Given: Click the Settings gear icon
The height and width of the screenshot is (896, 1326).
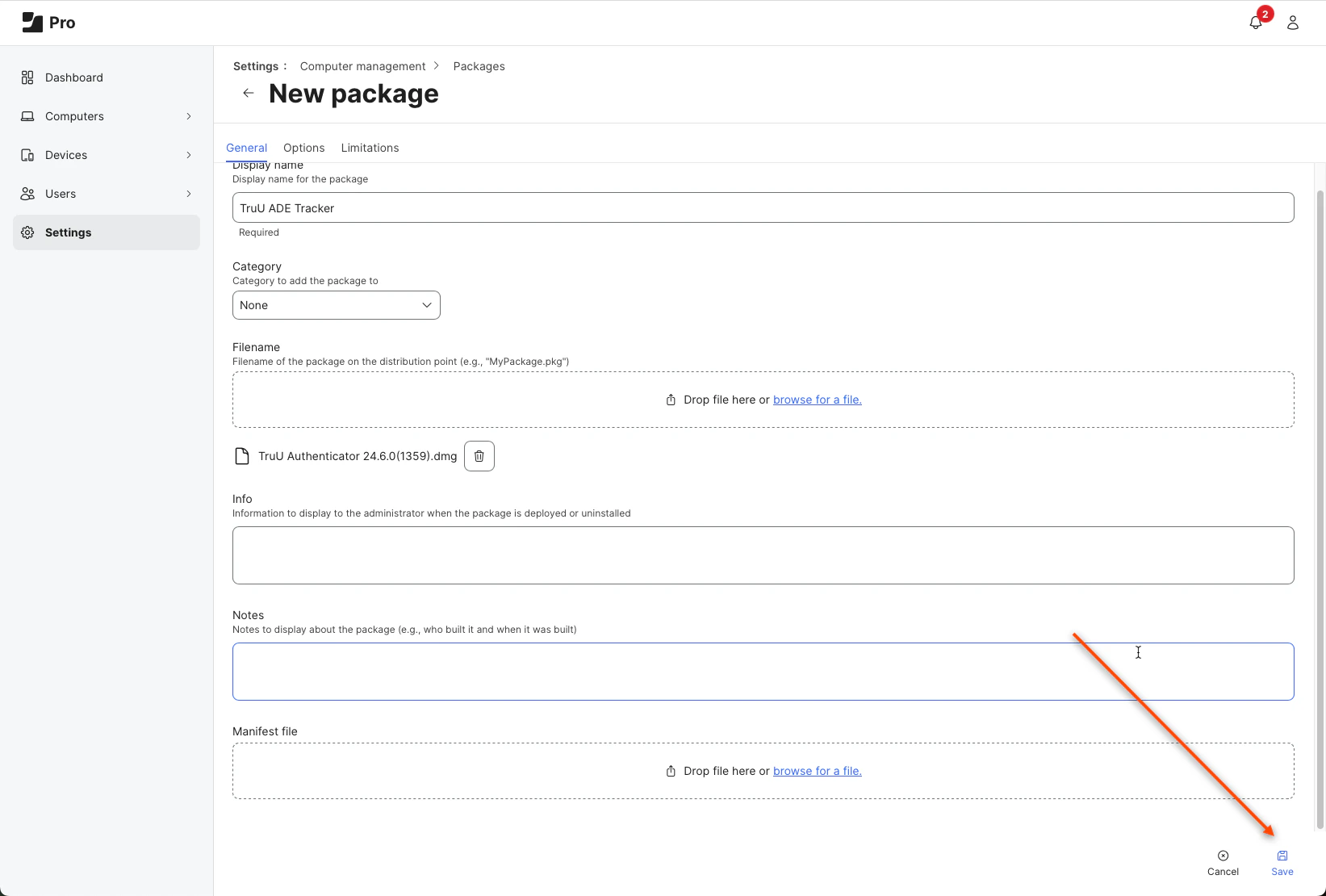Looking at the screenshot, I should 27,232.
